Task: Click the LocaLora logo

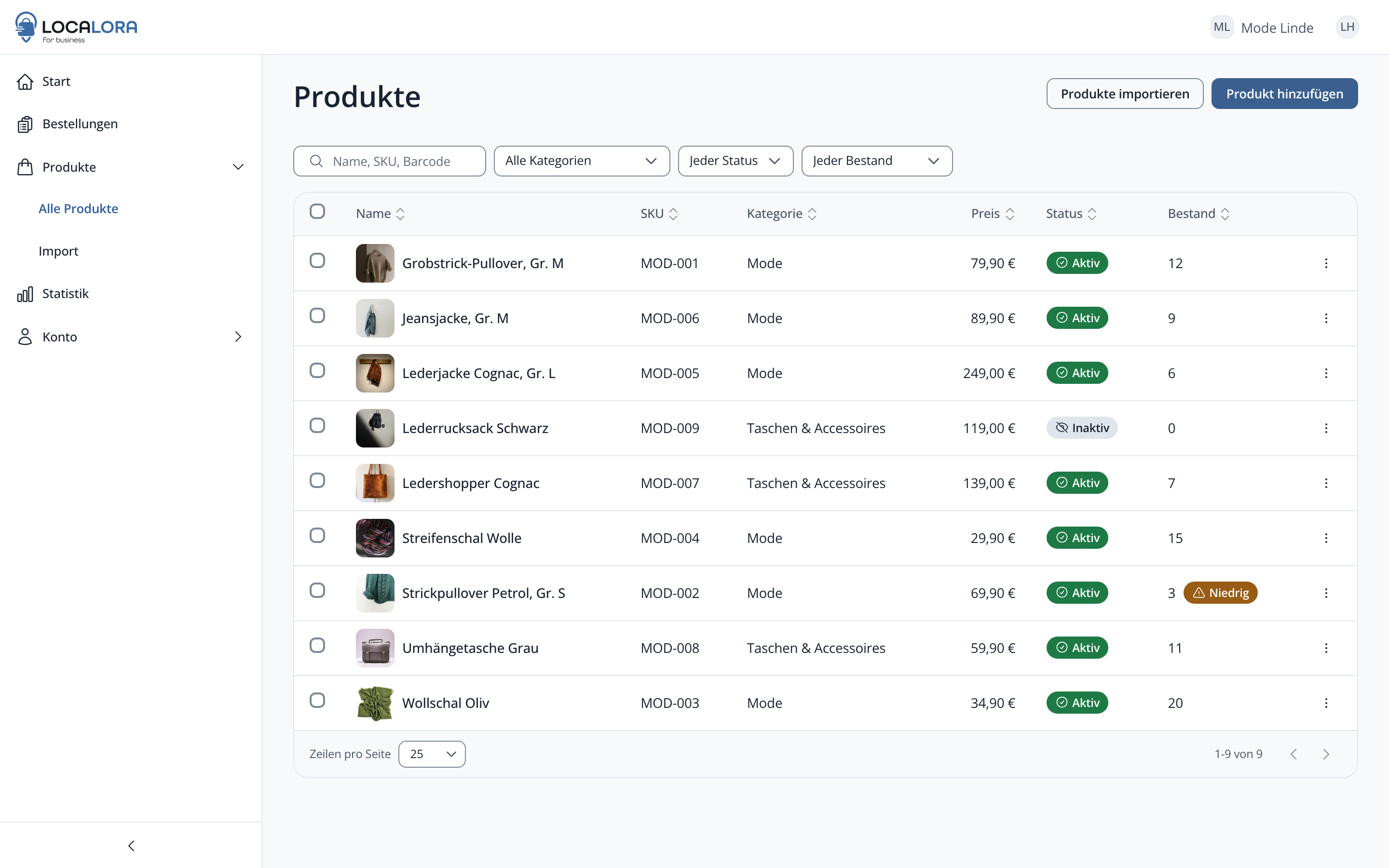Action: click(76, 27)
